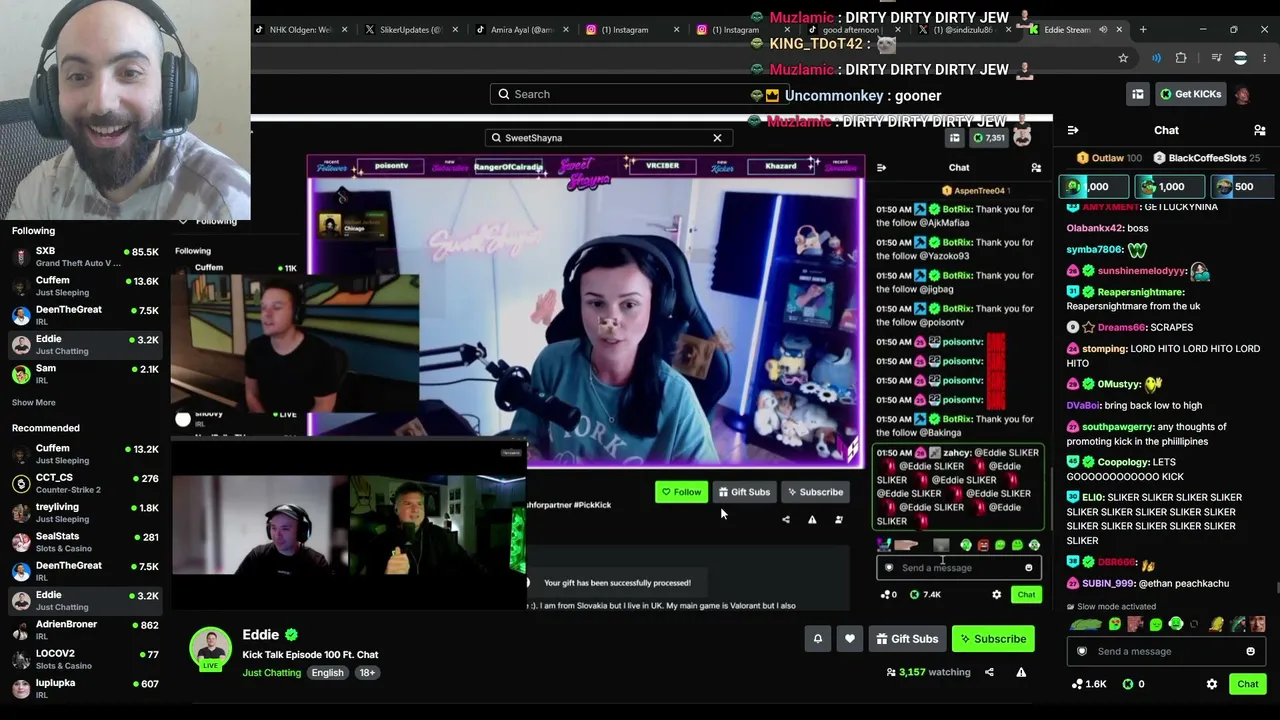The width and height of the screenshot is (1280, 720).
Task: Click Gift Subs in SweetShayna stream
Action: coord(744,492)
